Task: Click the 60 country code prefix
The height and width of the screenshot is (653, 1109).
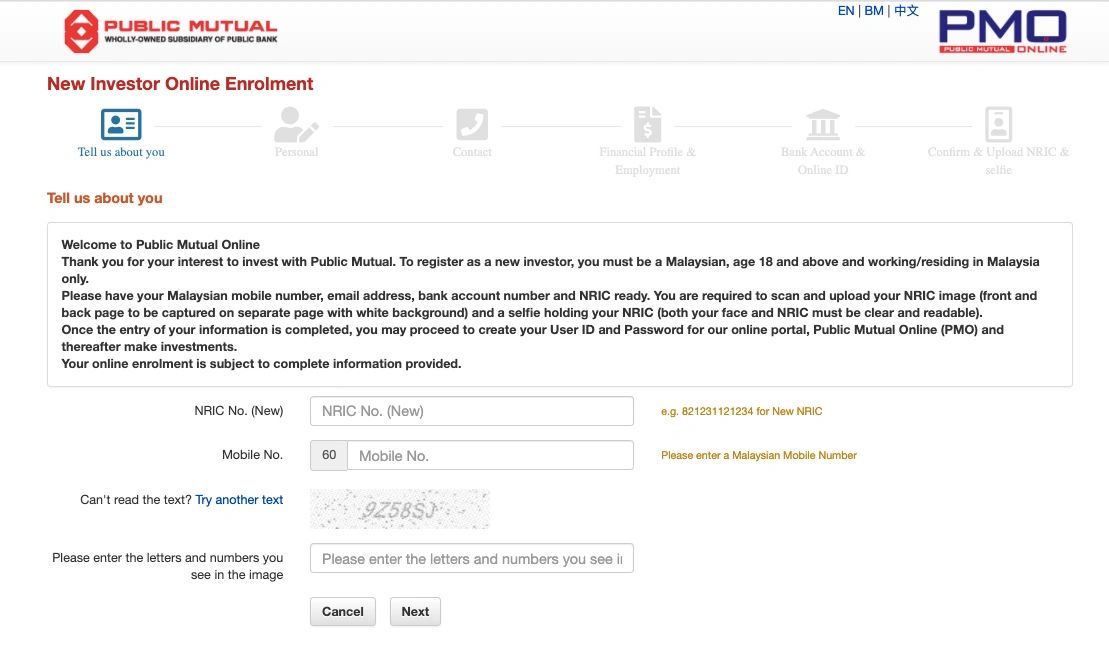Action: (329, 455)
